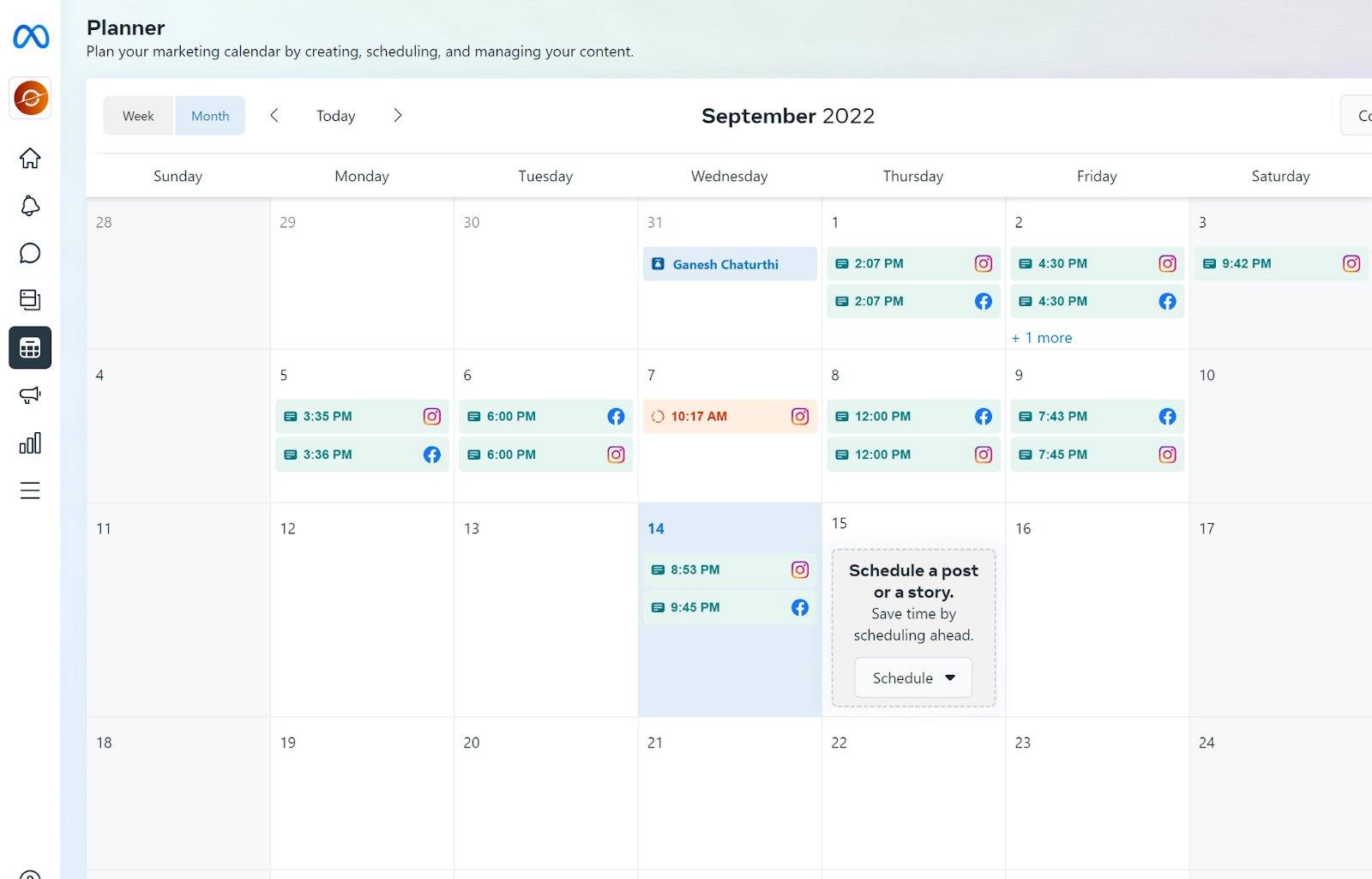Click the Instagram icon on the 7:45 PM post

point(1167,455)
